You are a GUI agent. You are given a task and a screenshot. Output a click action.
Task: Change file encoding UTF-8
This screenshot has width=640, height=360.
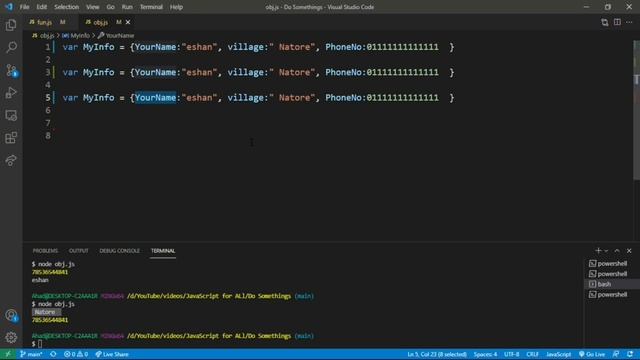[511, 354]
